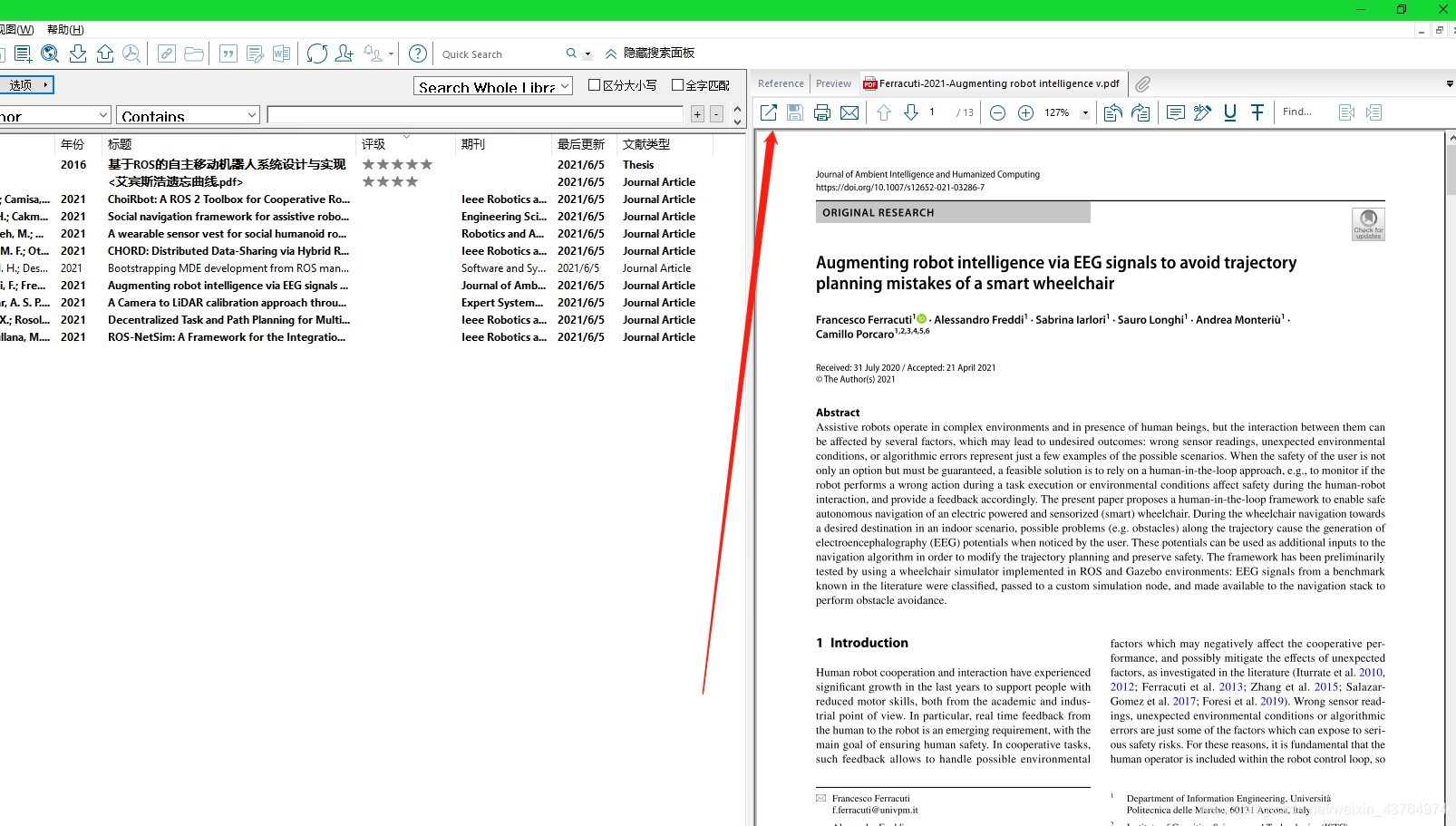This screenshot has width=1456, height=826.
Task: Click the Open File folder icon
Action: pyautogui.click(x=194, y=53)
